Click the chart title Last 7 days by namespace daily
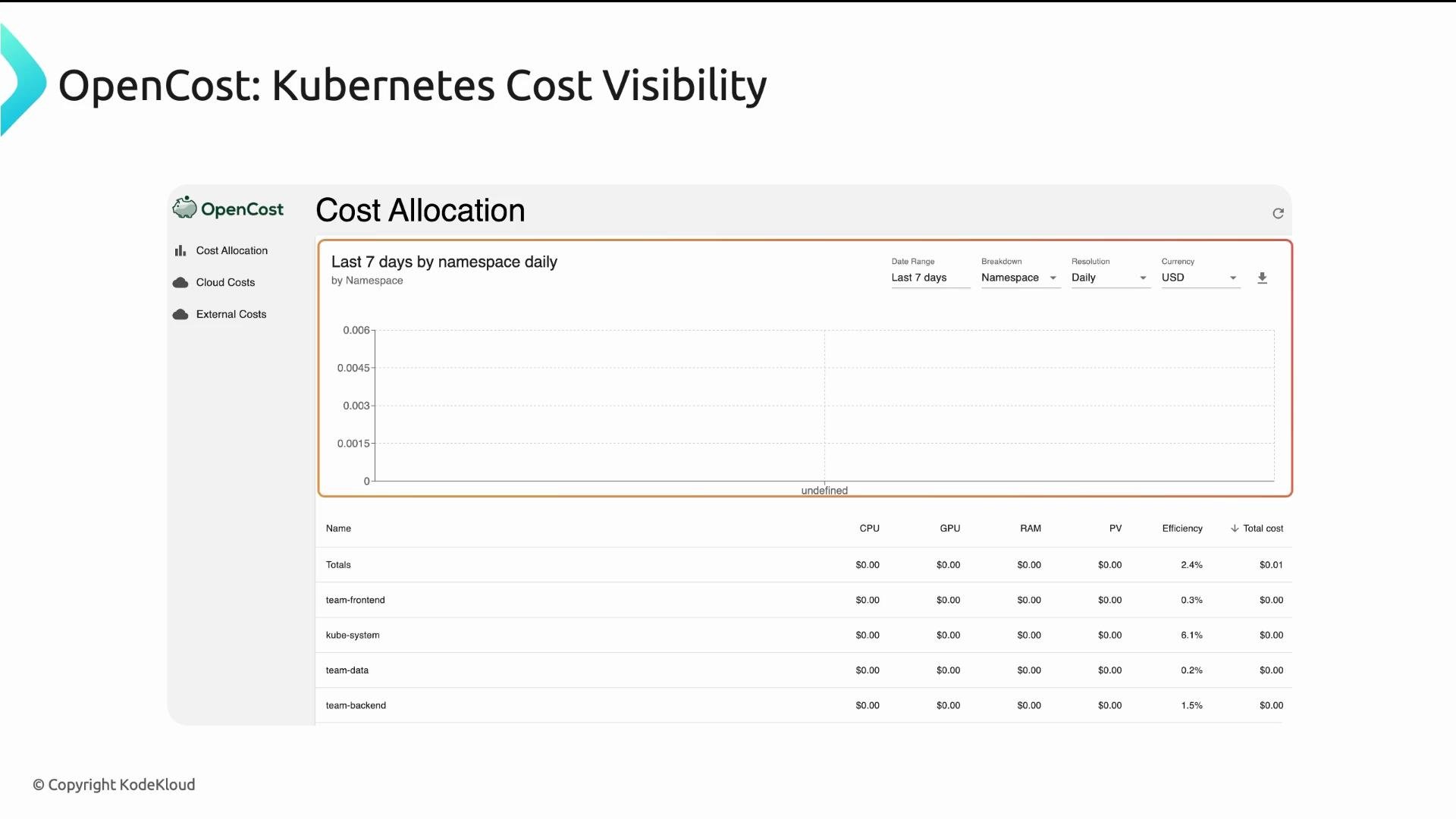1456x819 pixels. point(444,262)
